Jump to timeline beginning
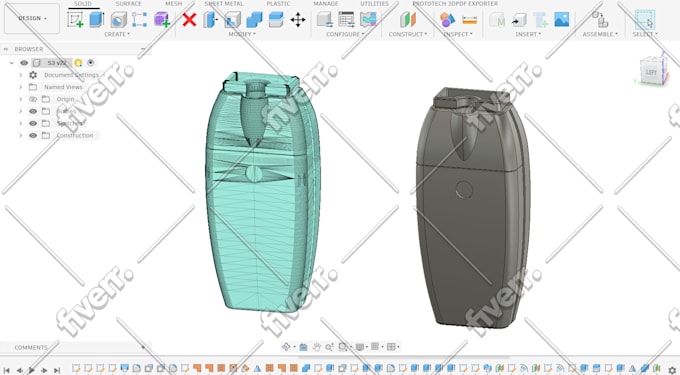This screenshot has height=375, width=680. 7,370
